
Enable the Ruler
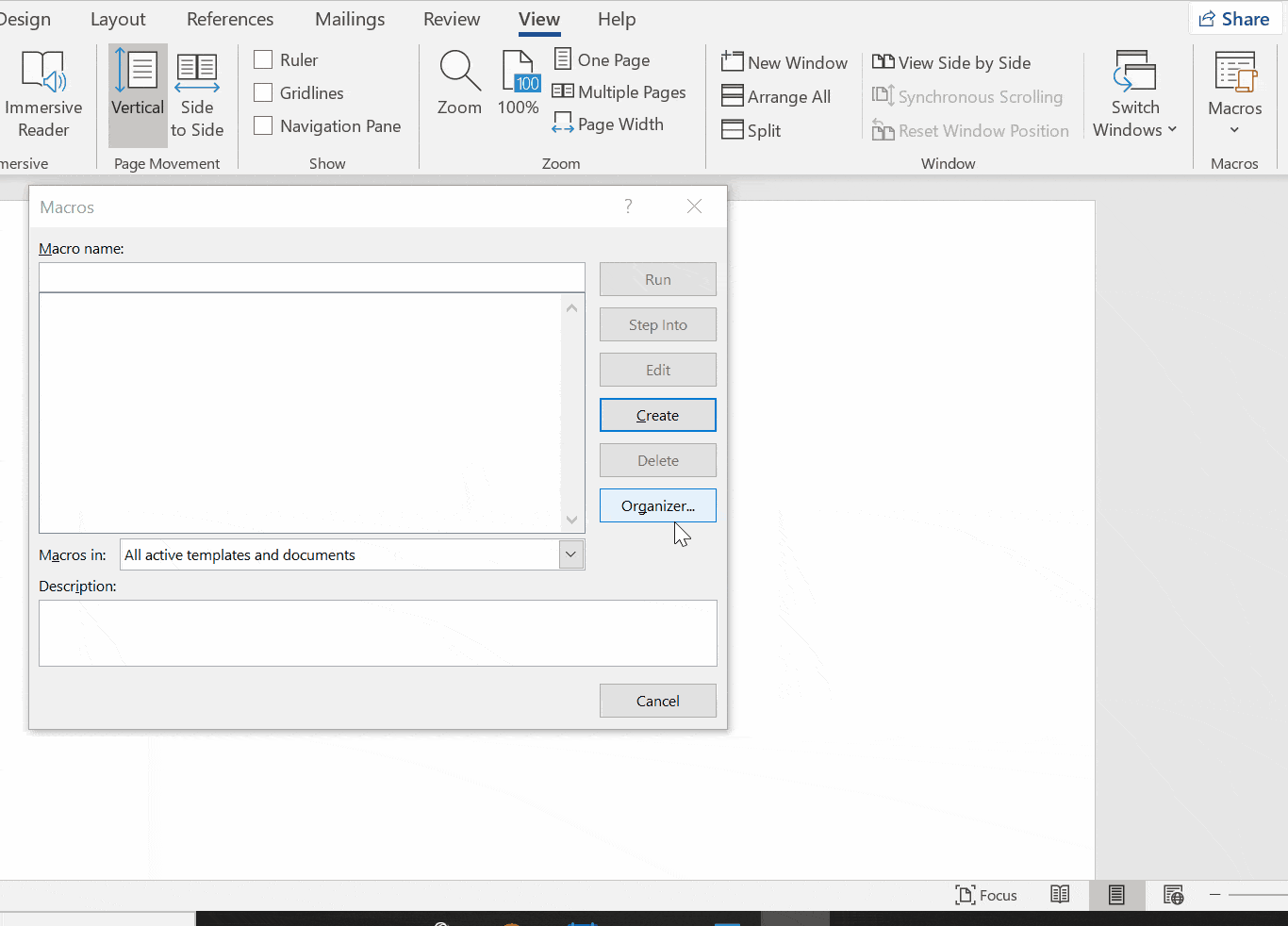click(264, 59)
